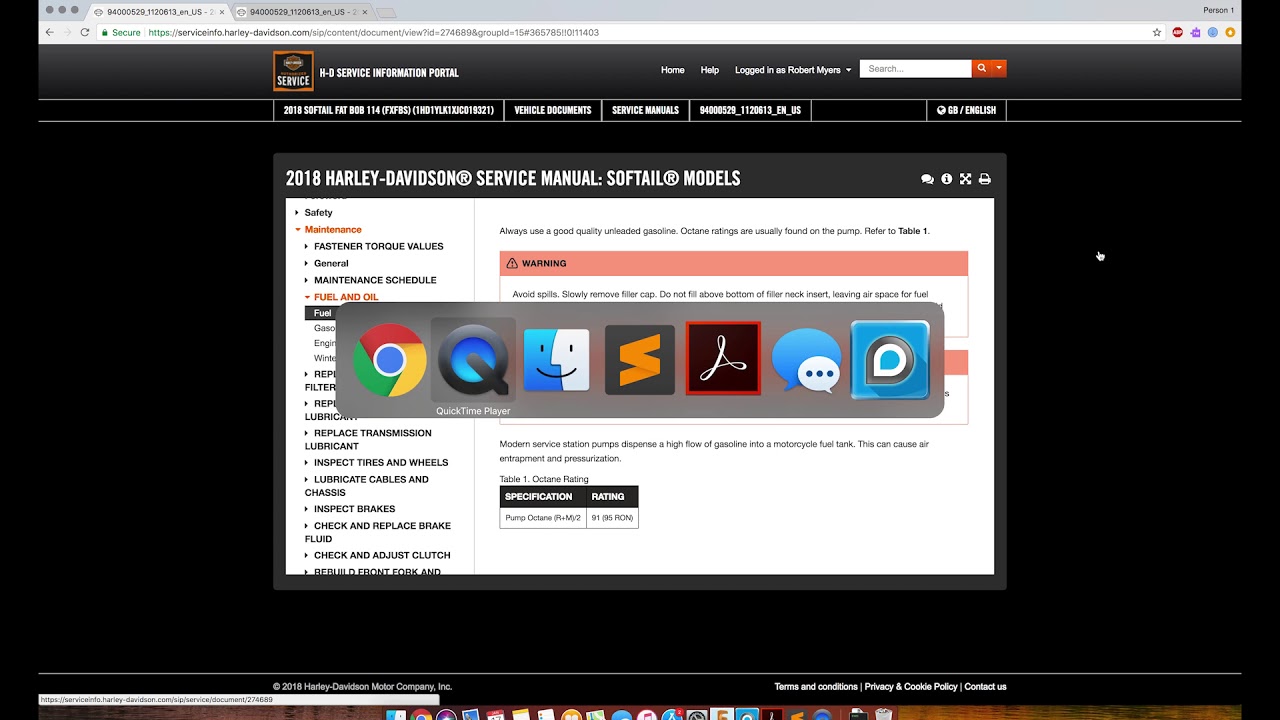Open the AdBlock Plus extension icon
The image size is (1280, 720).
(1177, 32)
